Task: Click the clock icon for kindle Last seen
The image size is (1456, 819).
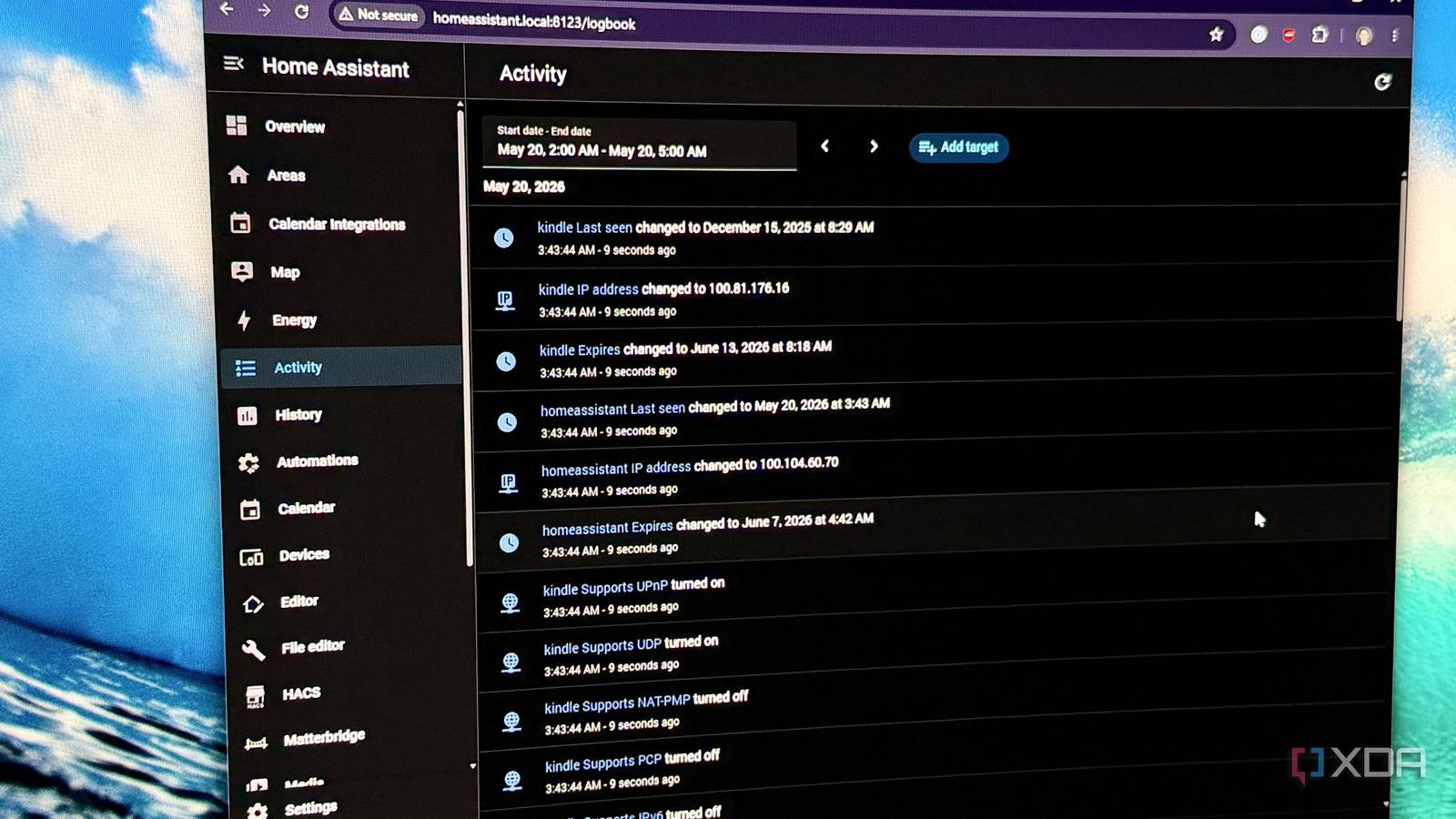Action: tap(503, 238)
